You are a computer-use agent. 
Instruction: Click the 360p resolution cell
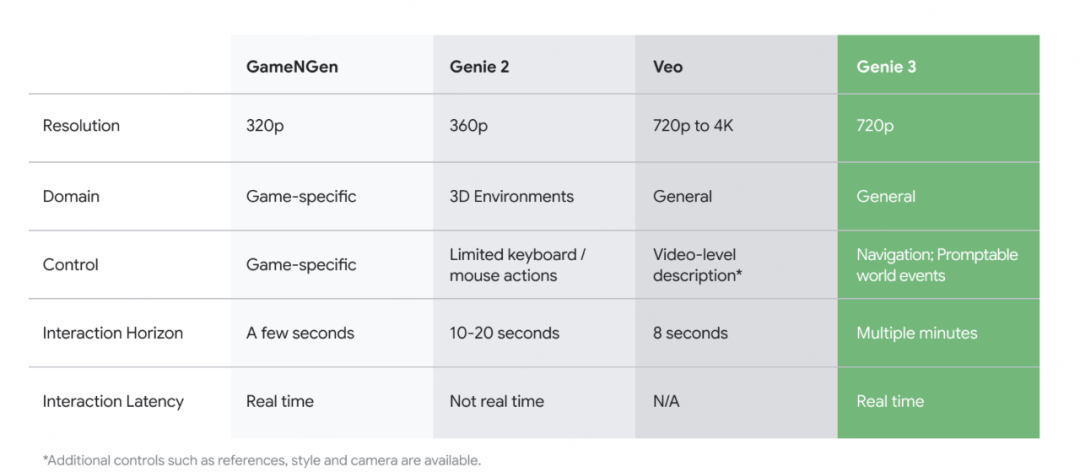click(x=469, y=126)
